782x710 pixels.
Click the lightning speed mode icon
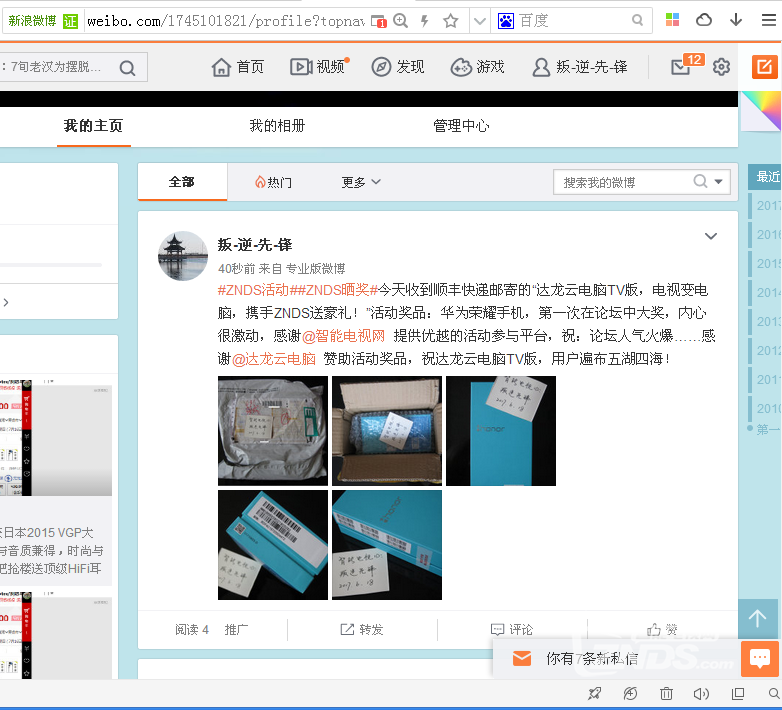coord(425,20)
